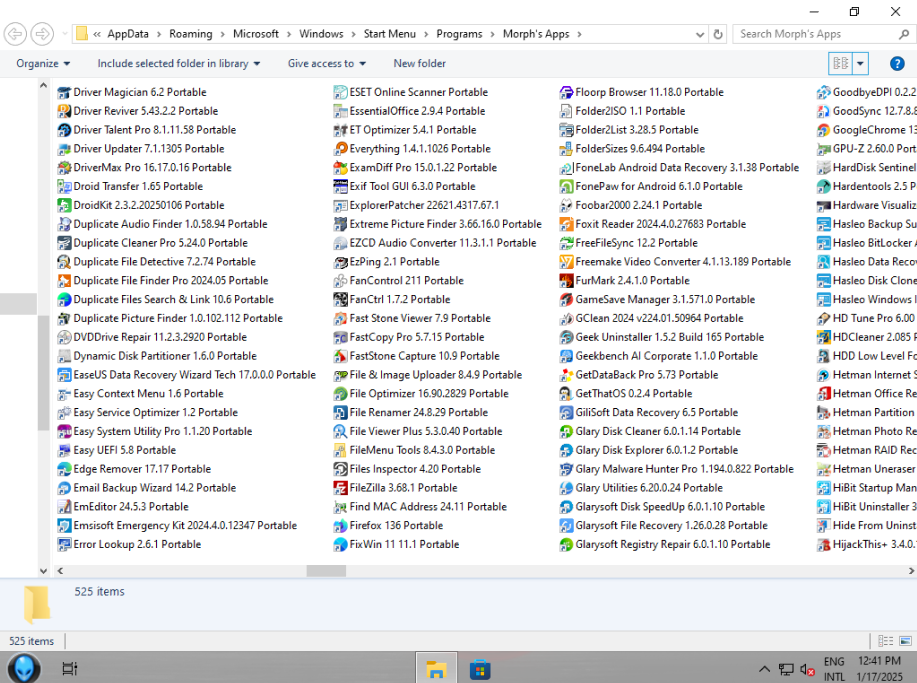The image size is (917, 683).
Task: Open the Driver Magician 6.2 Portable icon
Action: pos(64,92)
